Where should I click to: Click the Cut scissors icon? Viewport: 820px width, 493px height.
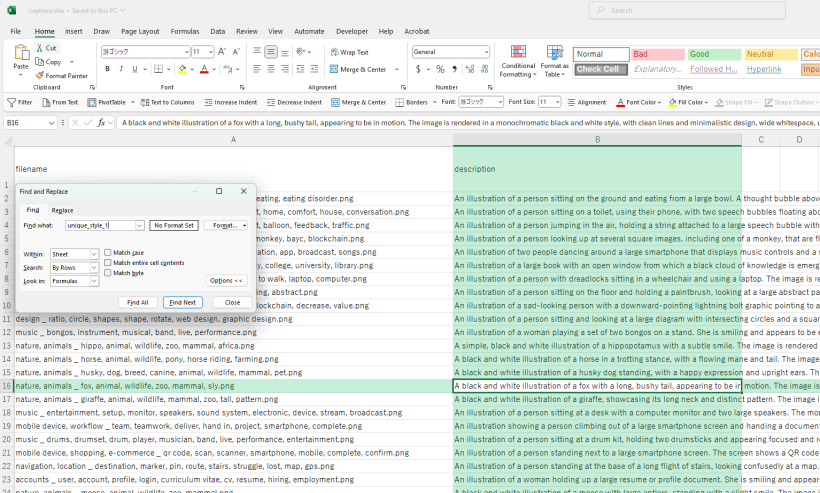39,48
